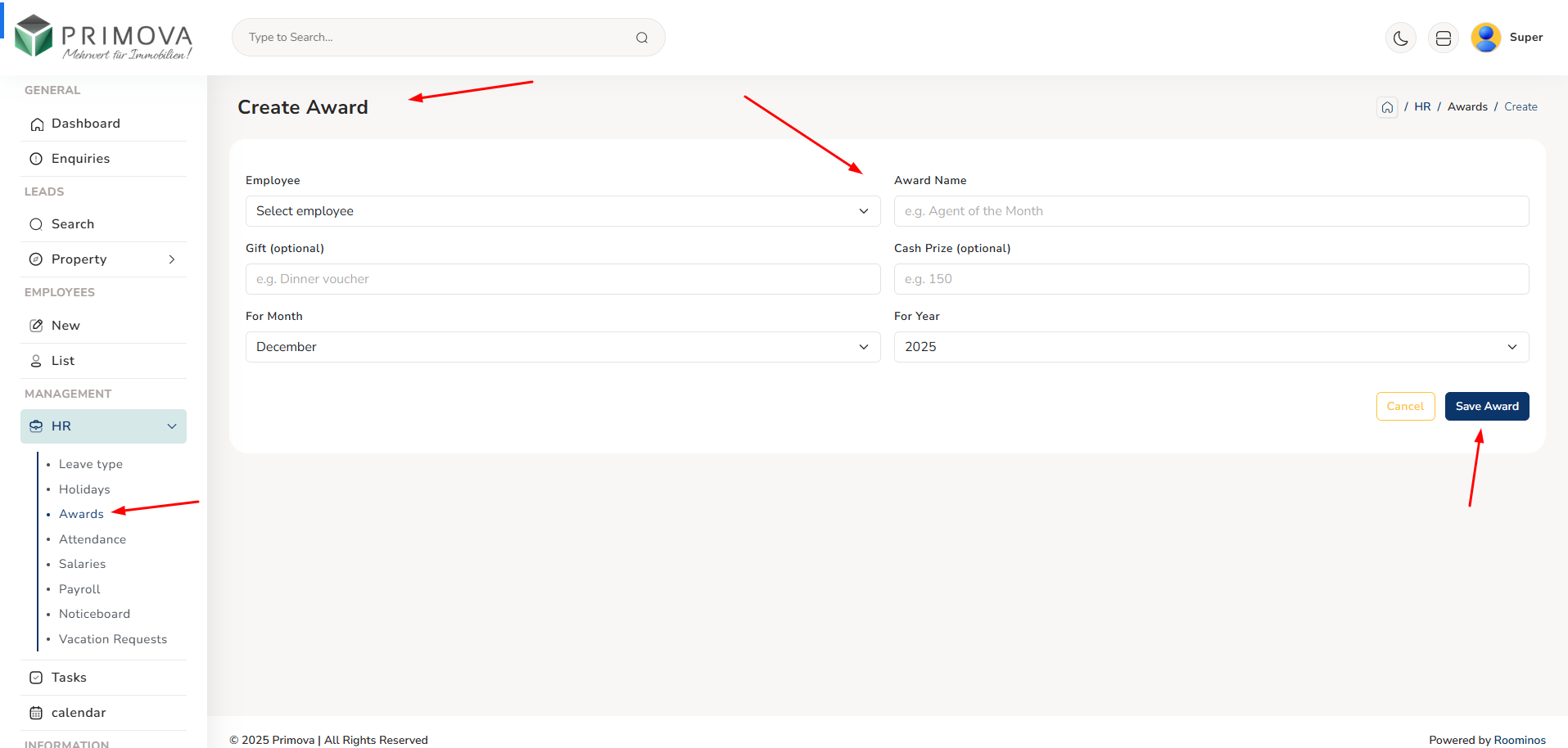Go to home via breadcrumb house icon
The image size is (1568, 748).
point(1387,107)
